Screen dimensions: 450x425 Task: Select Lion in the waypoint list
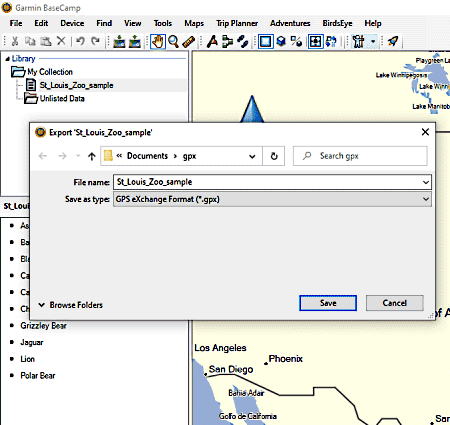[x=27, y=359]
